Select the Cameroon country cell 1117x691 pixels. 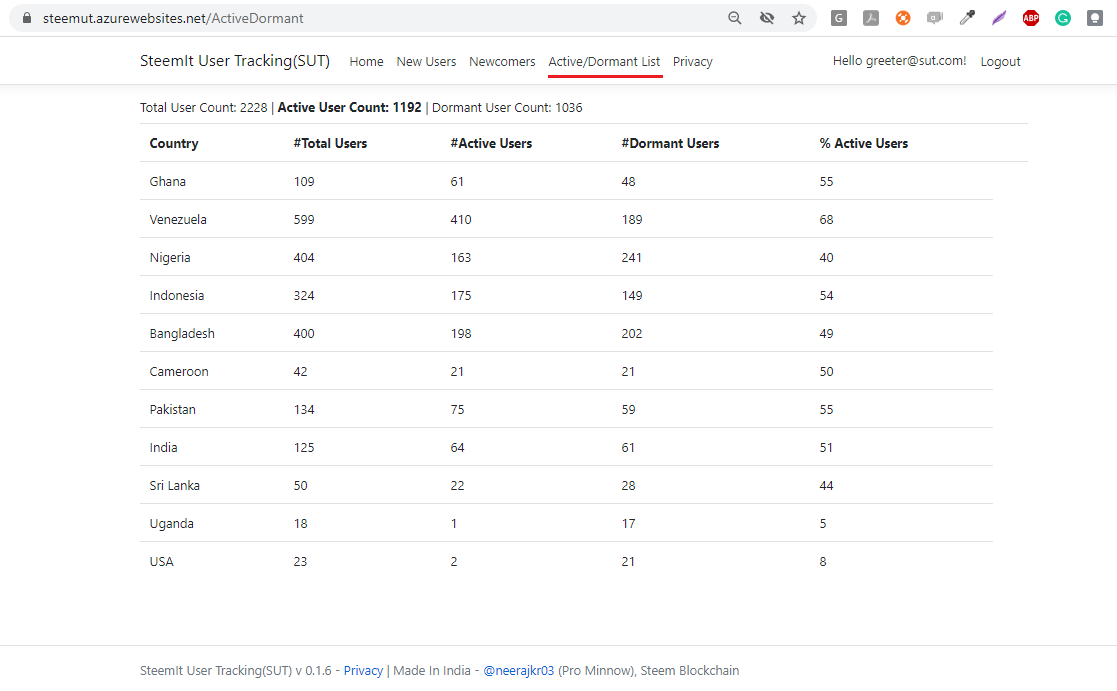click(179, 372)
